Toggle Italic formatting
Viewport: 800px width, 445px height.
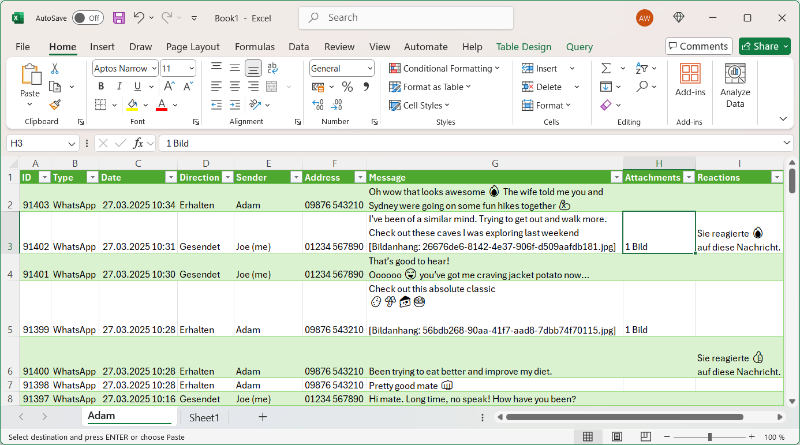(119, 87)
